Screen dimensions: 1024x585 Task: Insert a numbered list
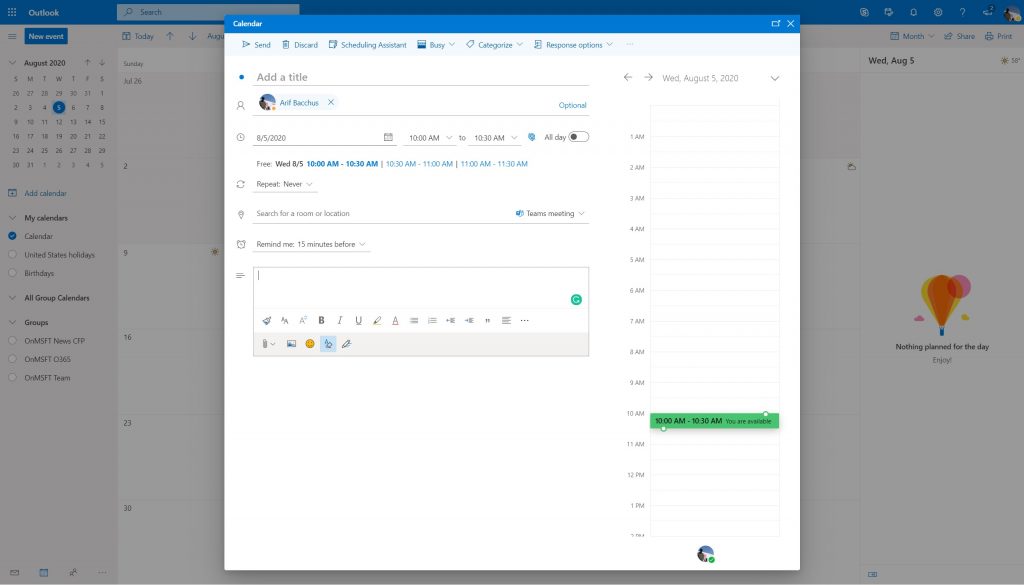point(432,321)
